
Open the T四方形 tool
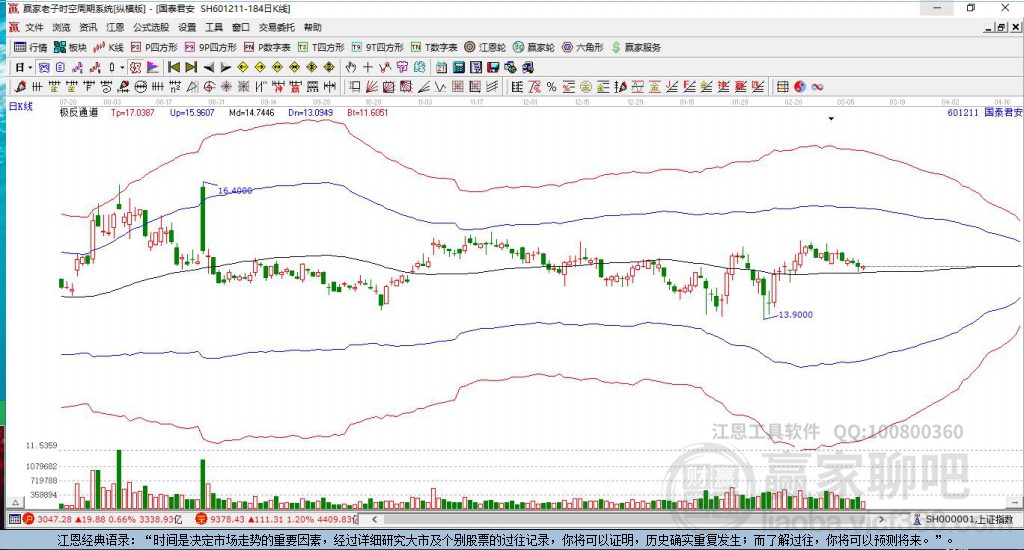pos(321,47)
